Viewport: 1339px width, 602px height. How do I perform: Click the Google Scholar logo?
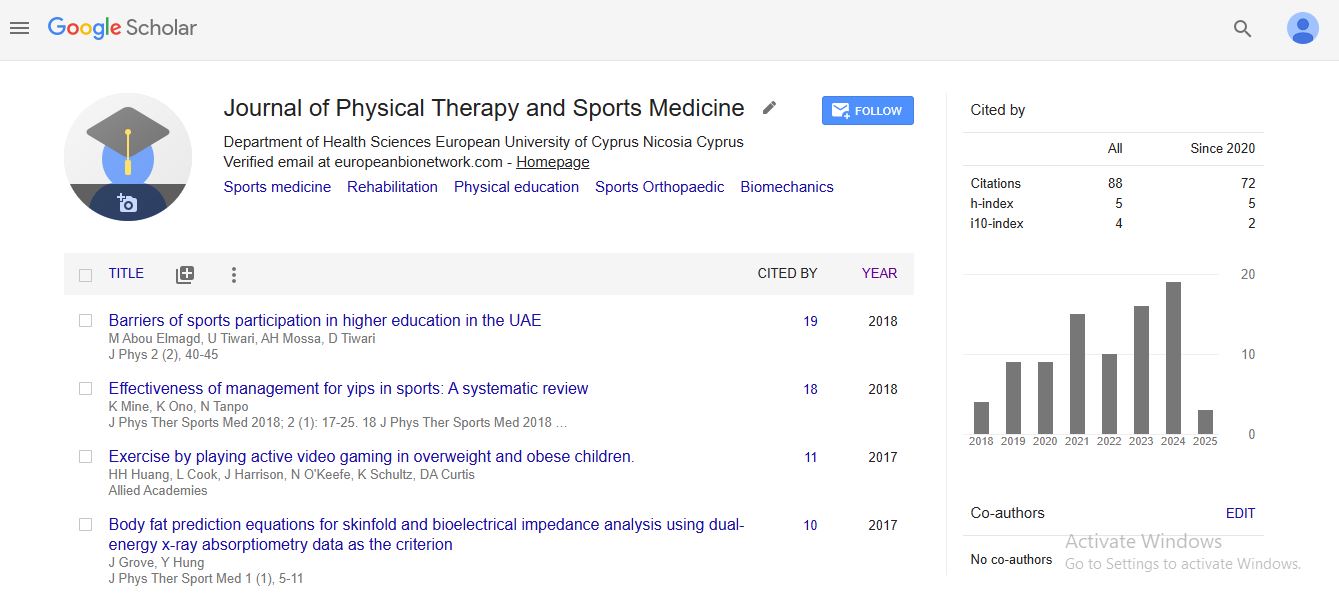coord(122,28)
